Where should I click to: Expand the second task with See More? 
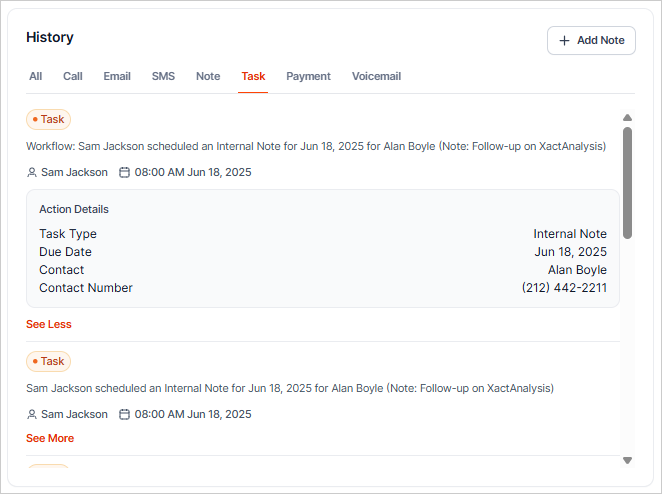pyautogui.click(x=50, y=438)
